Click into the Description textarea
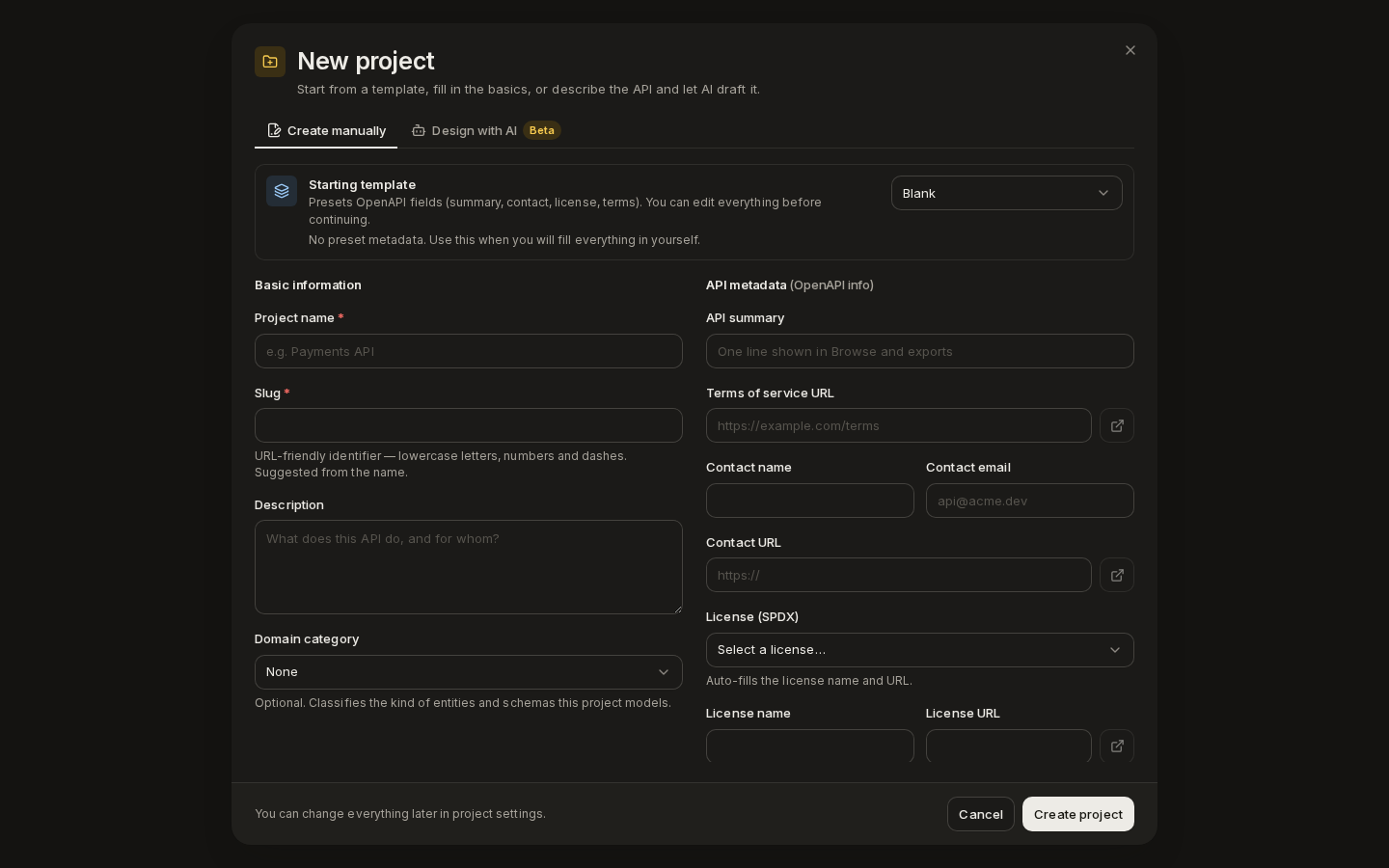The height and width of the screenshot is (868, 1389). 469,567
